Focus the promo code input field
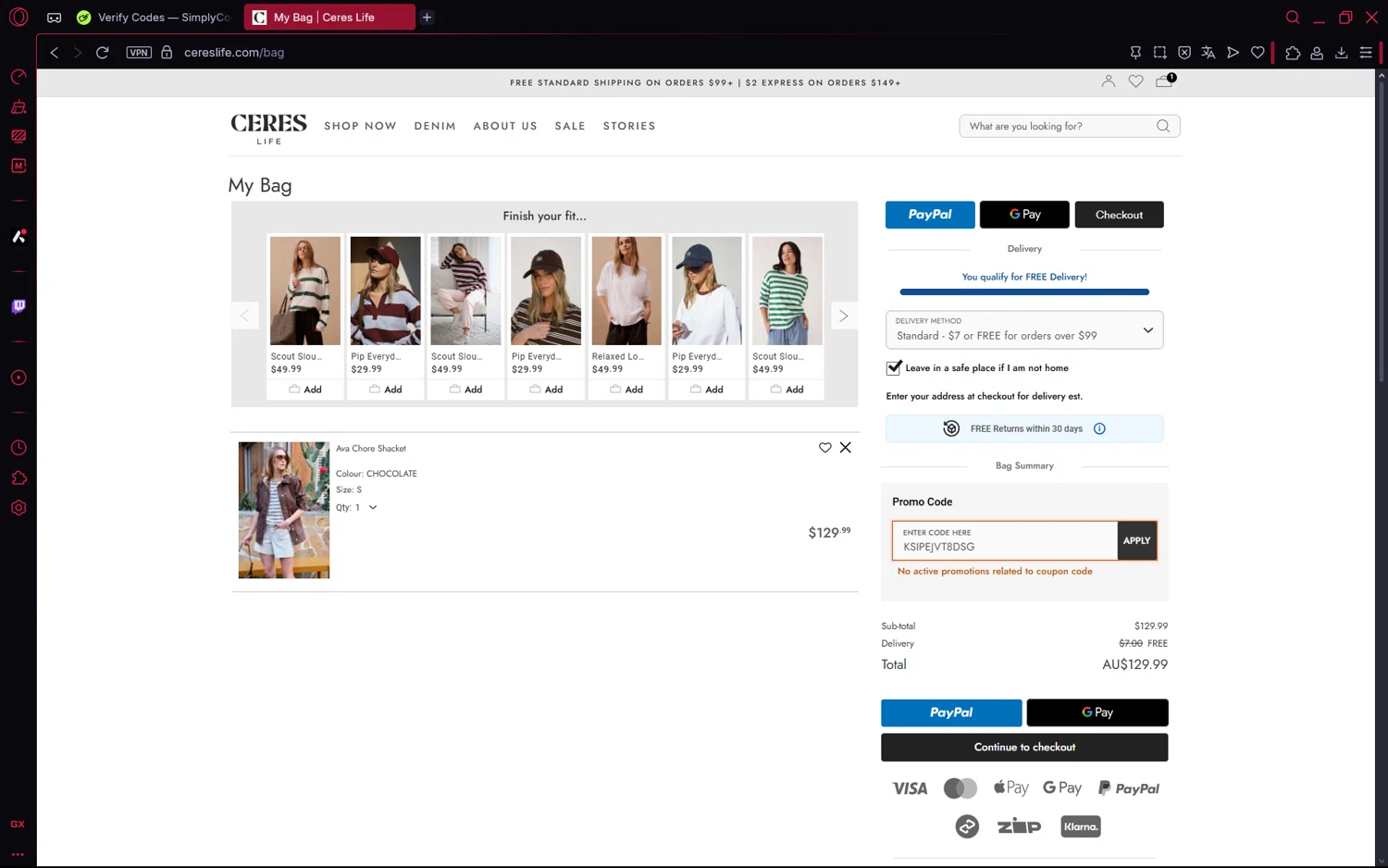 tap(1005, 540)
